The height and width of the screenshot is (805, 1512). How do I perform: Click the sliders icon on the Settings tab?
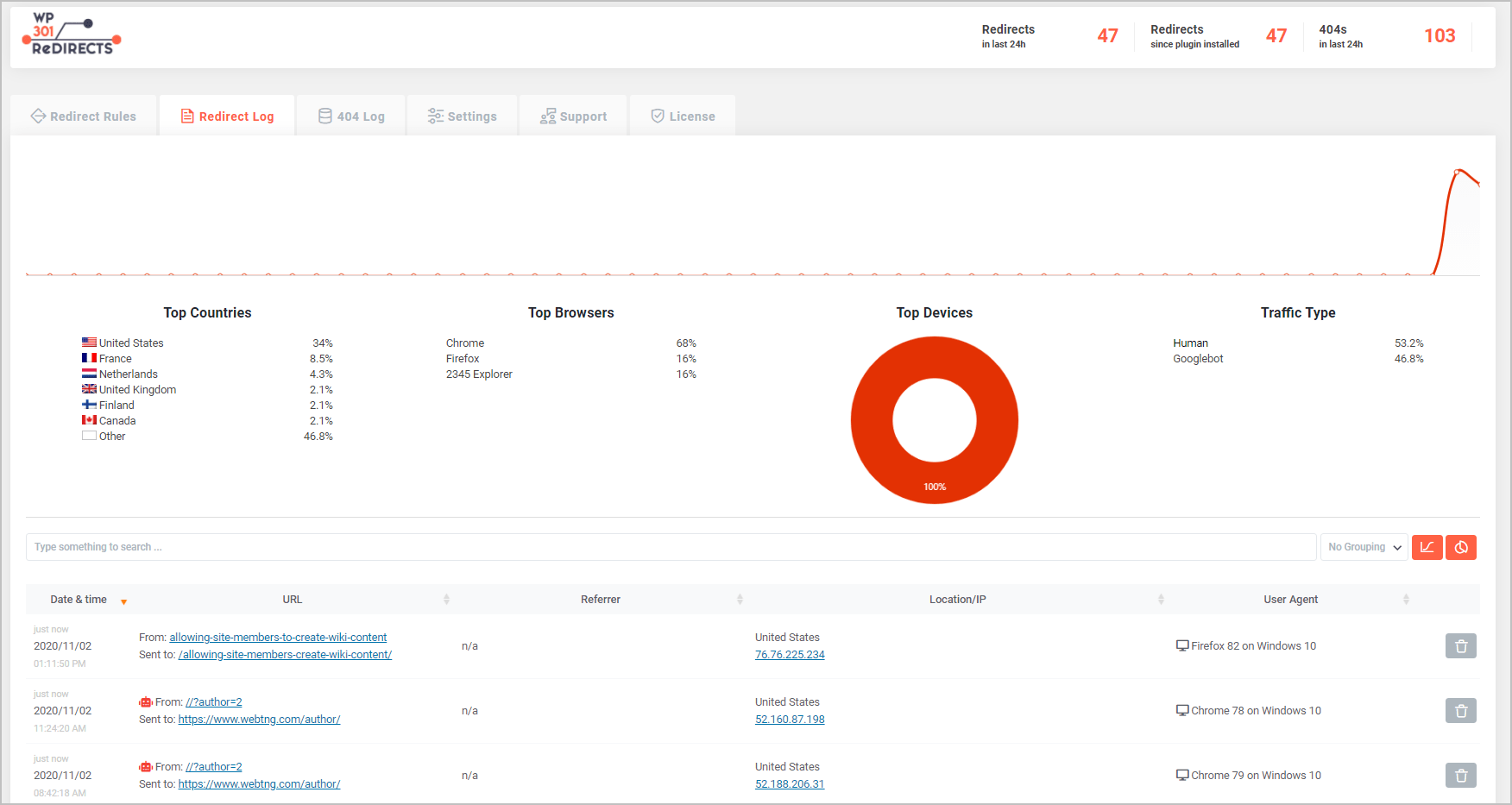434,115
